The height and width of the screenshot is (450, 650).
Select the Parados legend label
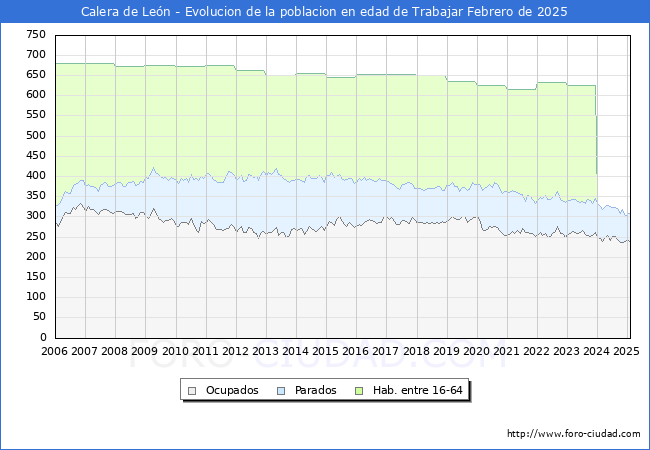coord(315,390)
